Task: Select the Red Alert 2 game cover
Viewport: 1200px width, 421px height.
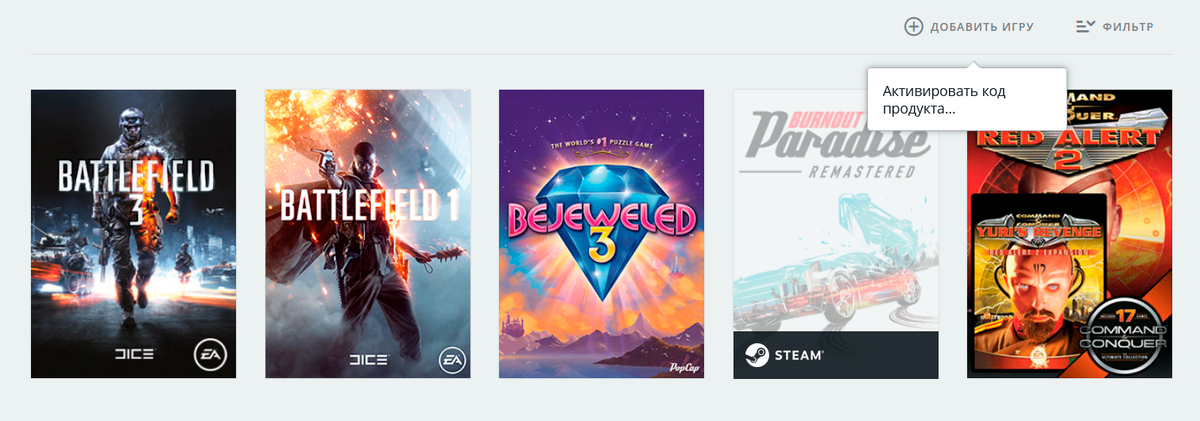Action: tap(1070, 234)
